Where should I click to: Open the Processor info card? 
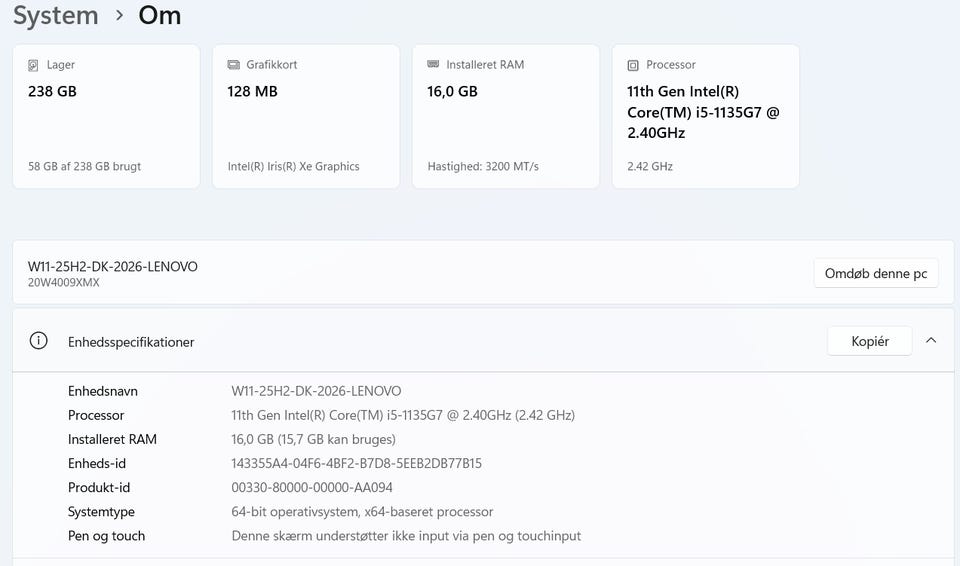706,116
